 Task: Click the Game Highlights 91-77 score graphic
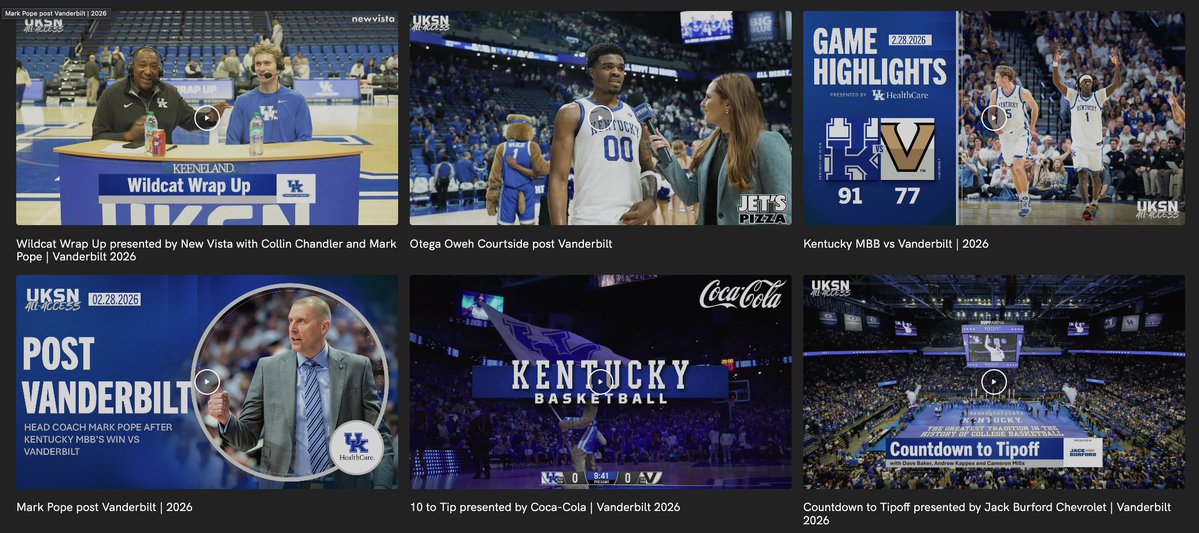[880, 161]
